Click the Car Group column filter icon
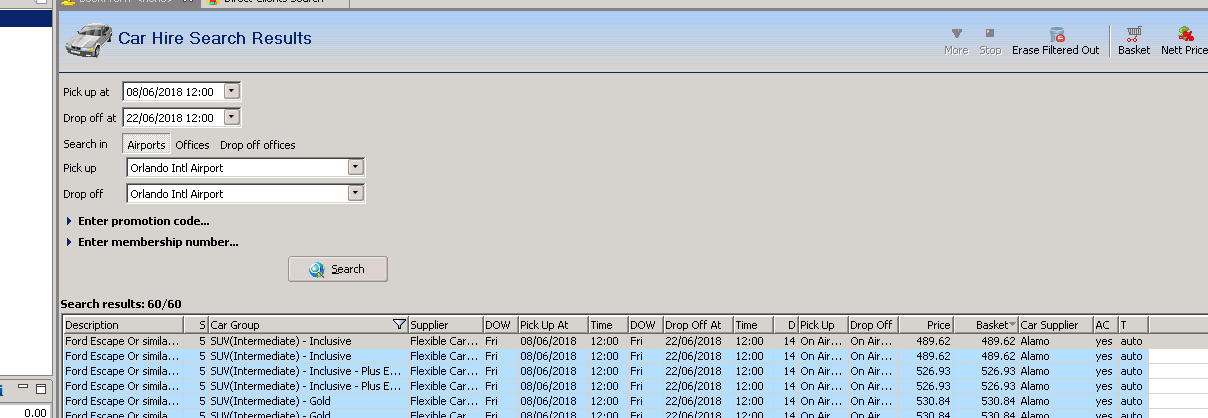Screen dimensions: 1208x418 click(400, 325)
